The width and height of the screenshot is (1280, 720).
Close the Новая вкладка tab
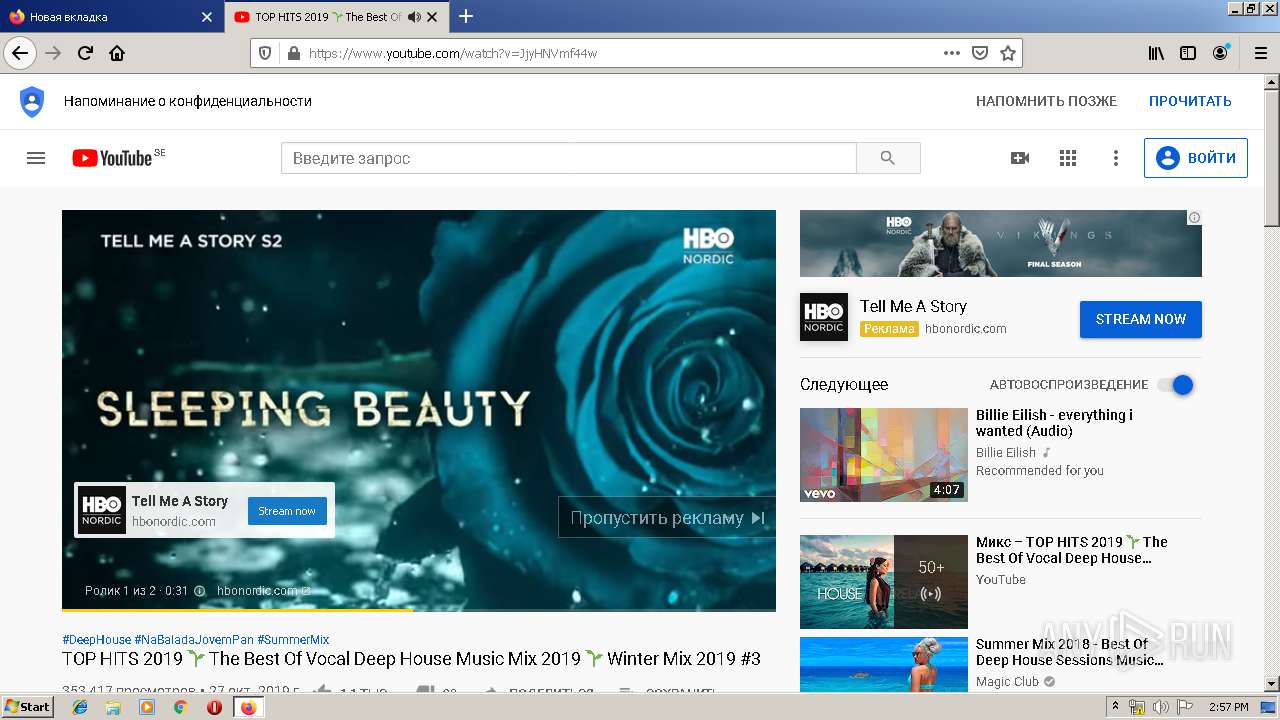coord(207,17)
